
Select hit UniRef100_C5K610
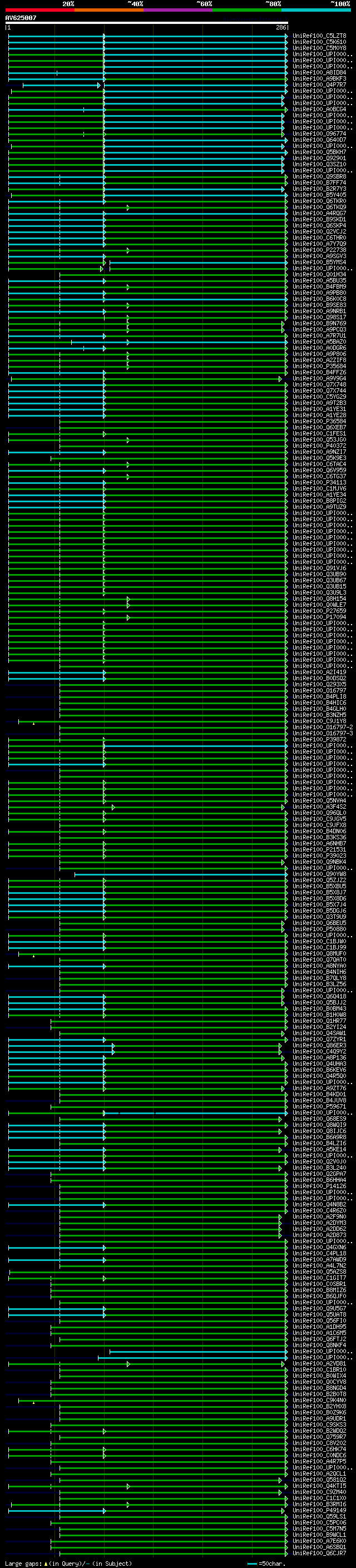click(x=319, y=42)
